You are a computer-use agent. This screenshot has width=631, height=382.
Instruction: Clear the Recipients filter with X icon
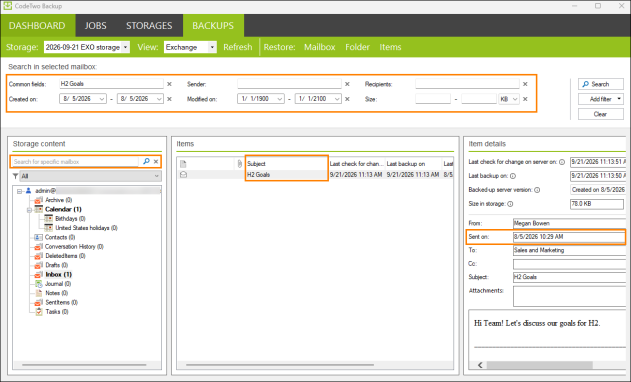click(x=525, y=84)
